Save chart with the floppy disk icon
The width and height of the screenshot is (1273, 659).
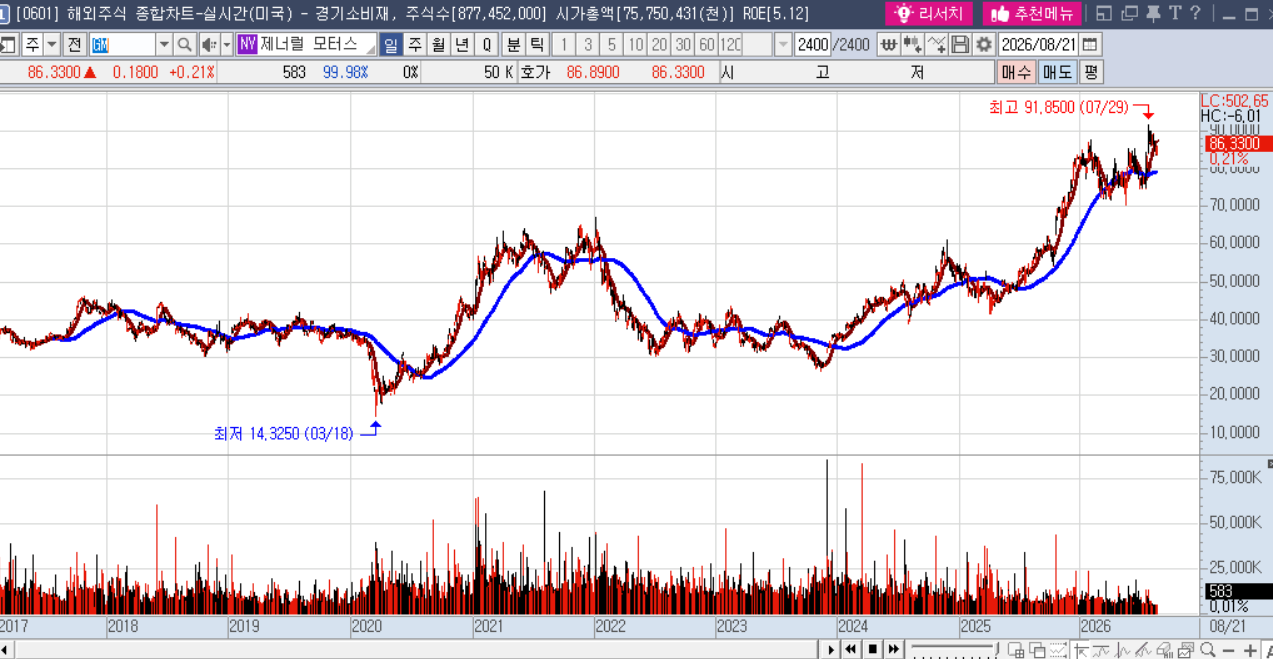(x=960, y=45)
